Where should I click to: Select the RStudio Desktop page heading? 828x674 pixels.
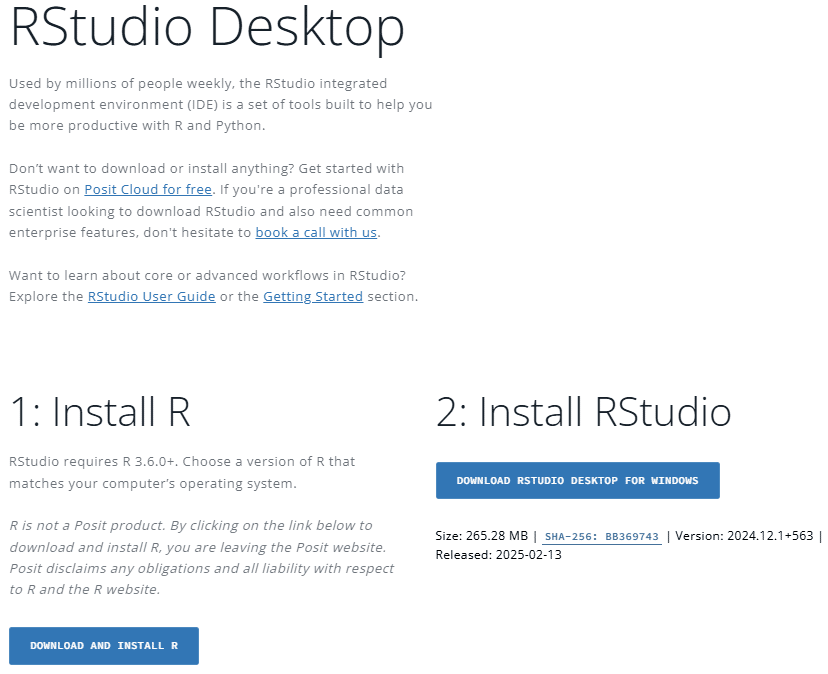tap(205, 28)
